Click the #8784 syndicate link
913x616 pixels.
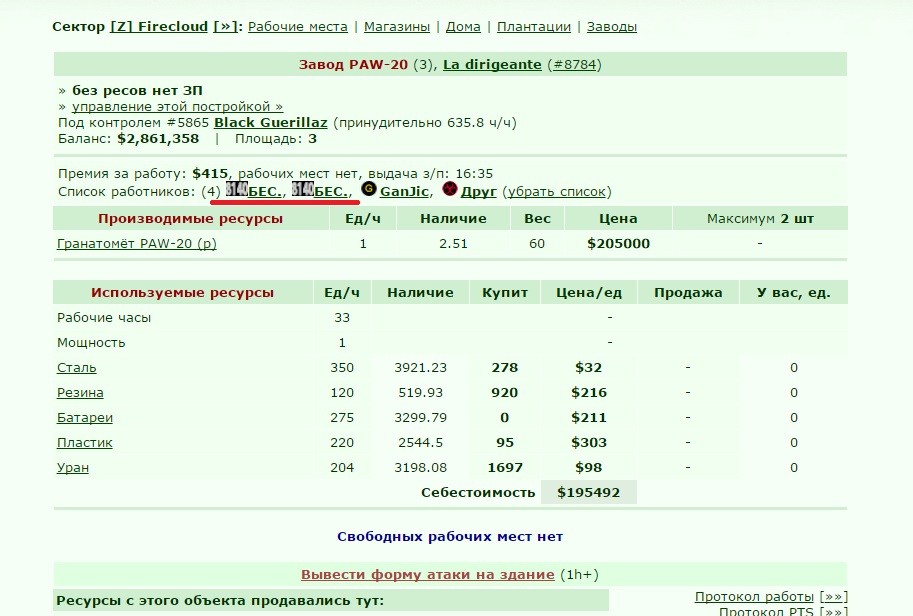coord(575,65)
